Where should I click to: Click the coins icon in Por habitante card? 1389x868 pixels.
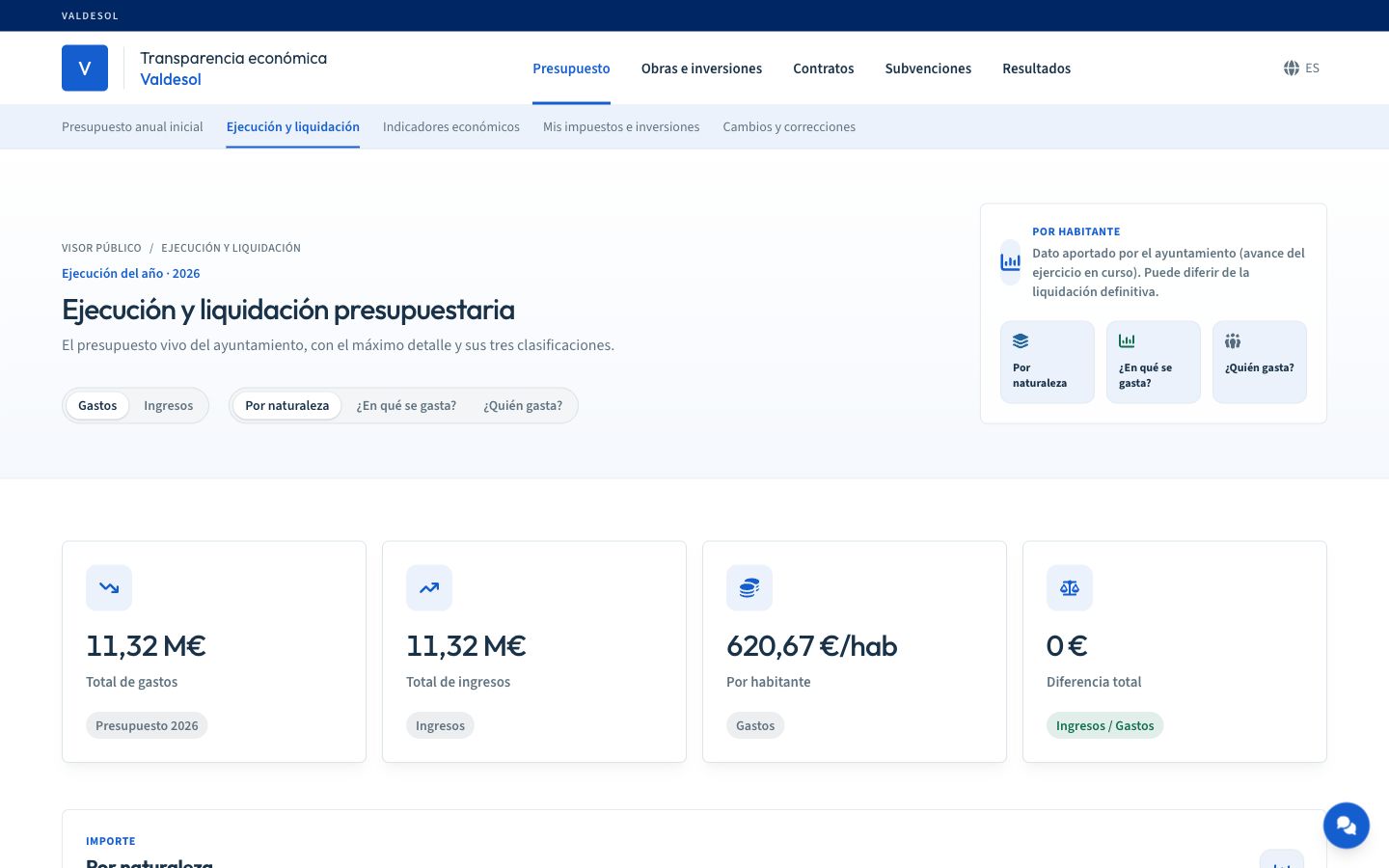point(749,587)
